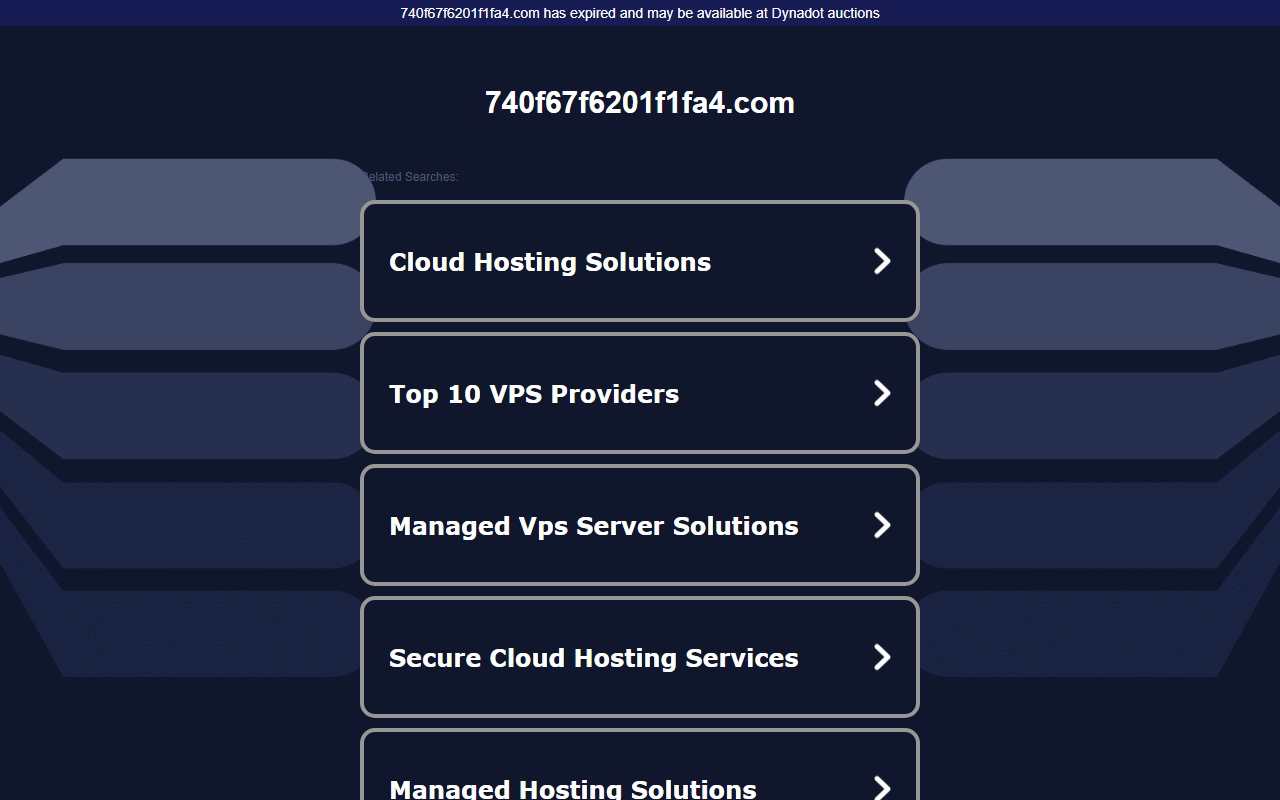Open Secure Cloud Hosting Services link
The image size is (1280, 800).
click(640, 657)
